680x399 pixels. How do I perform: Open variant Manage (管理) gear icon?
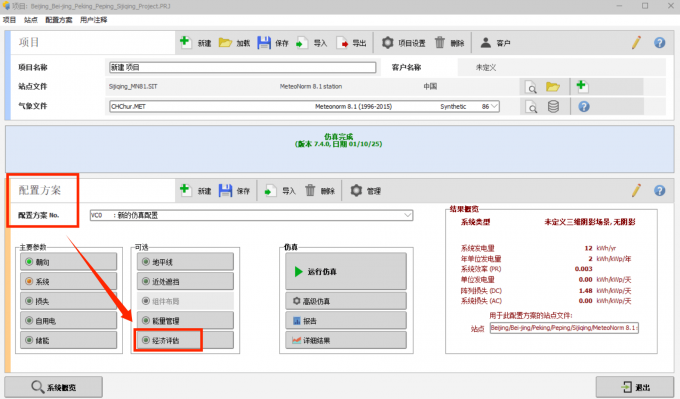click(x=356, y=190)
